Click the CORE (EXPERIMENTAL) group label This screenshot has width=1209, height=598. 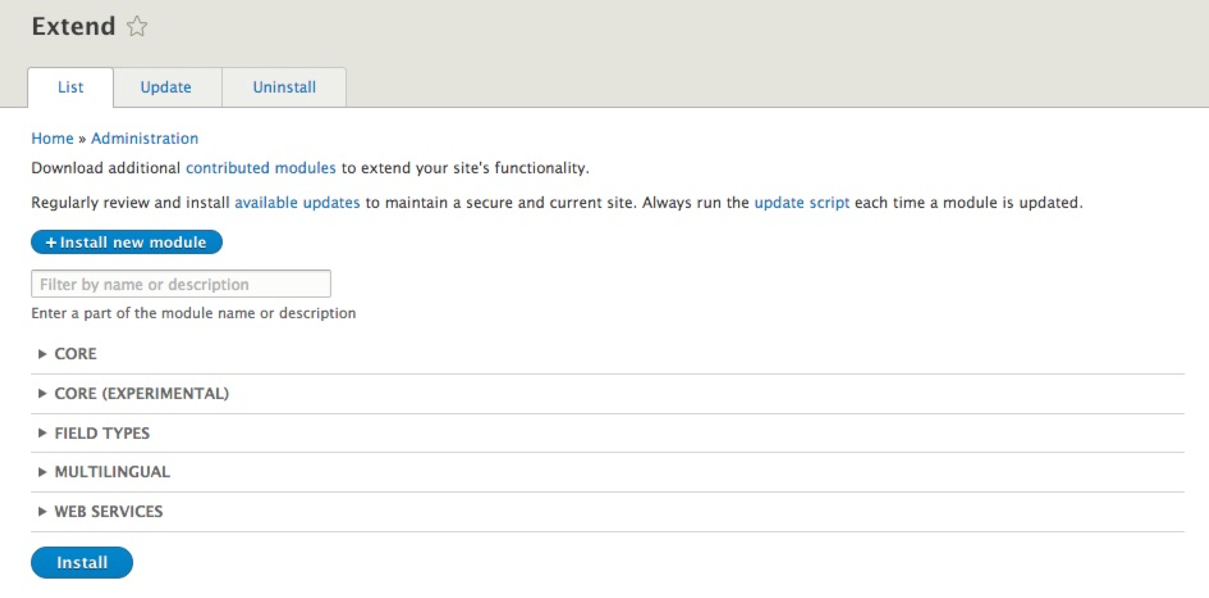(142, 394)
